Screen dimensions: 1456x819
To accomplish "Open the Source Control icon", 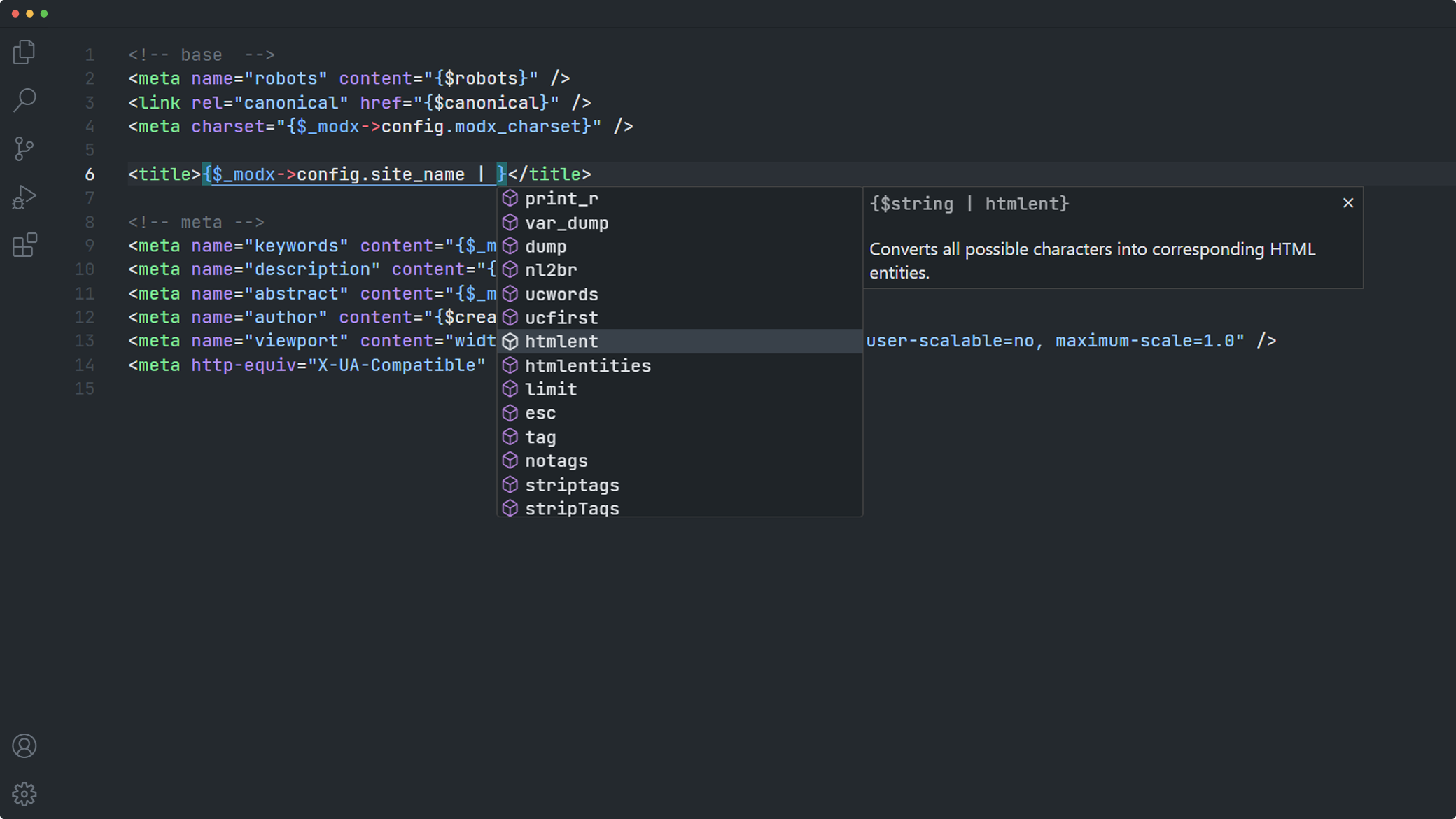I will (x=24, y=148).
